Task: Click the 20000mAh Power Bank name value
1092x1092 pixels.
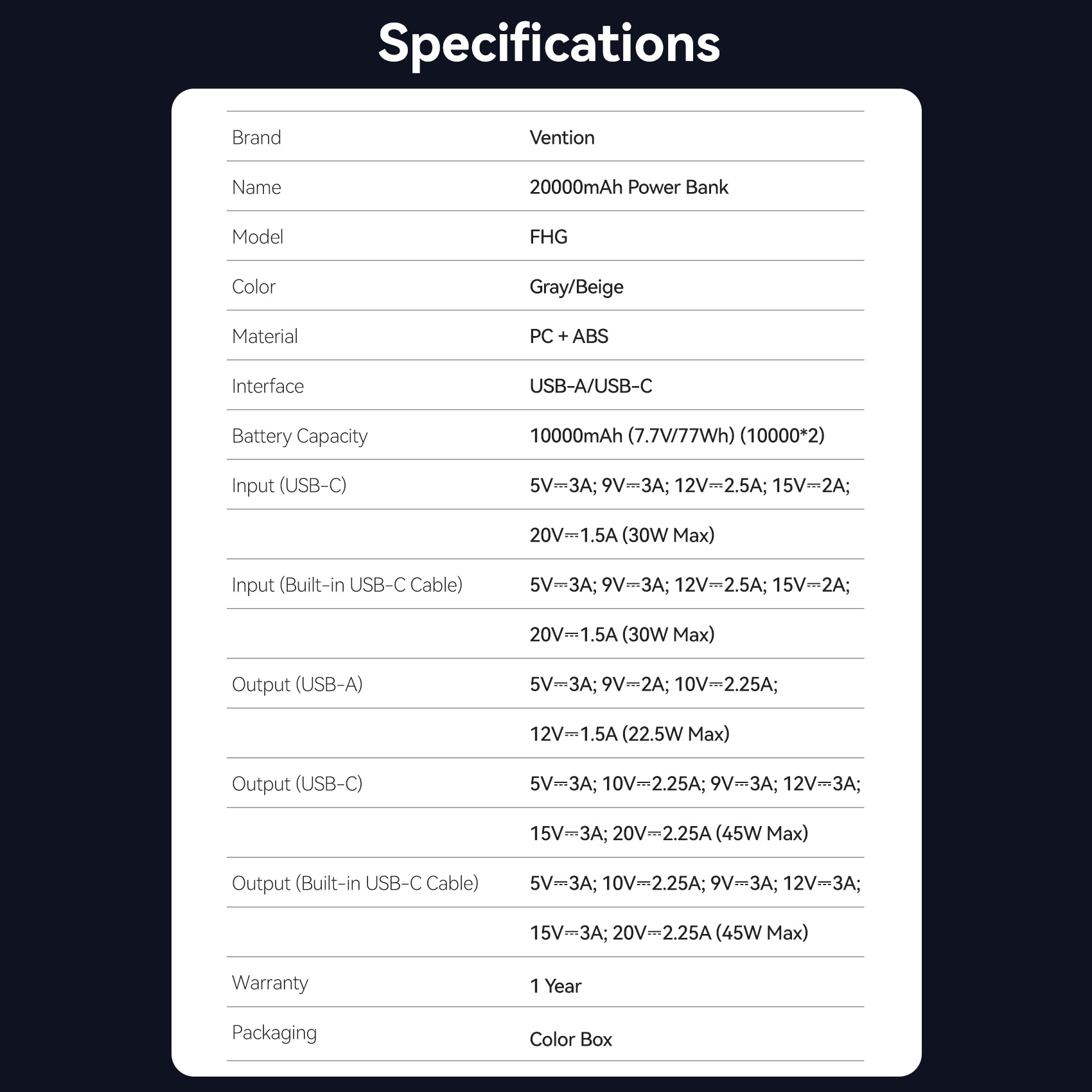Action: pyautogui.click(x=629, y=187)
